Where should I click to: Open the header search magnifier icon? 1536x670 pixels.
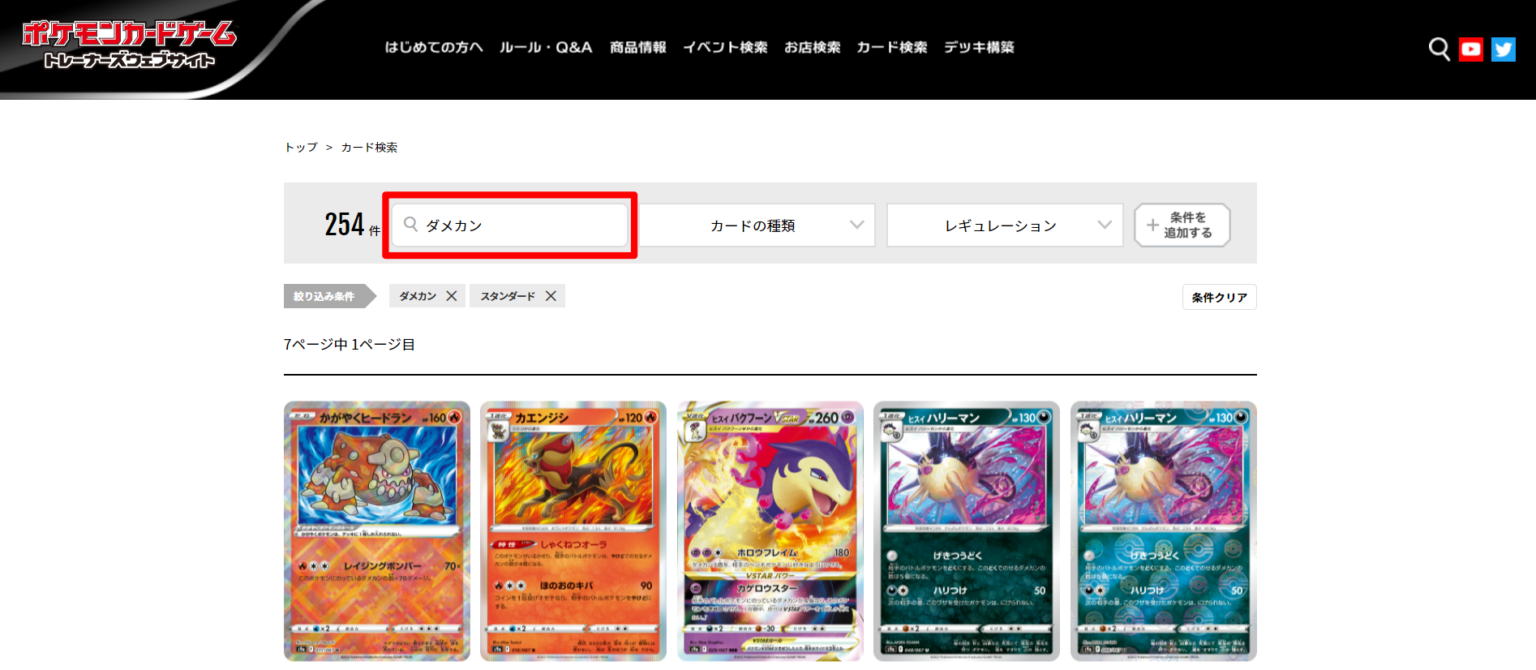(x=1439, y=49)
